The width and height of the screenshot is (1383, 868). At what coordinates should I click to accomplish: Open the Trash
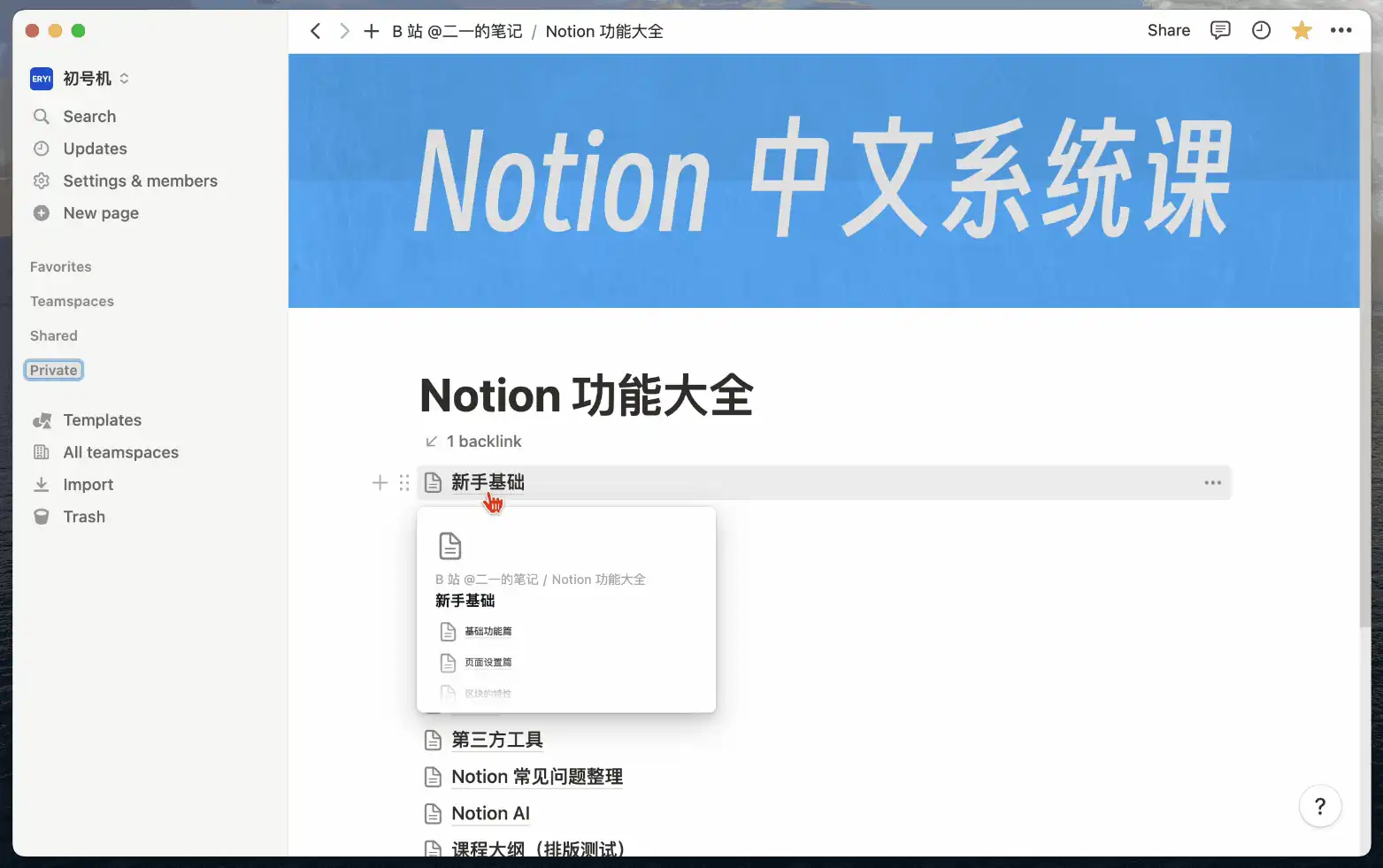[x=84, y=516]
